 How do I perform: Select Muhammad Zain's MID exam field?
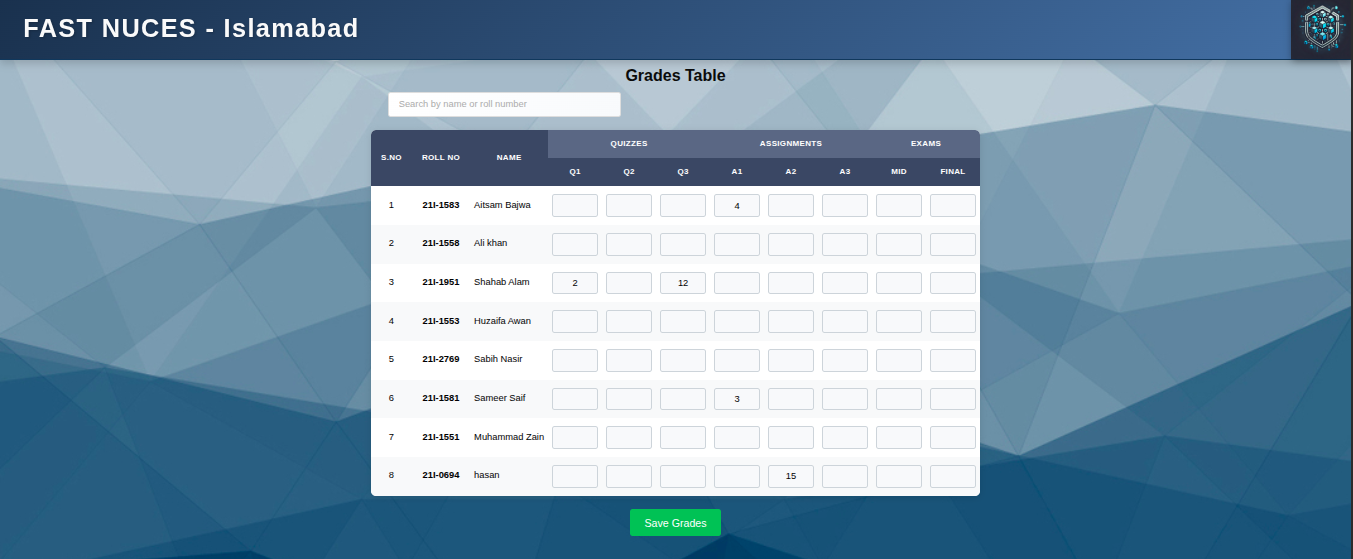coord(899,437)
